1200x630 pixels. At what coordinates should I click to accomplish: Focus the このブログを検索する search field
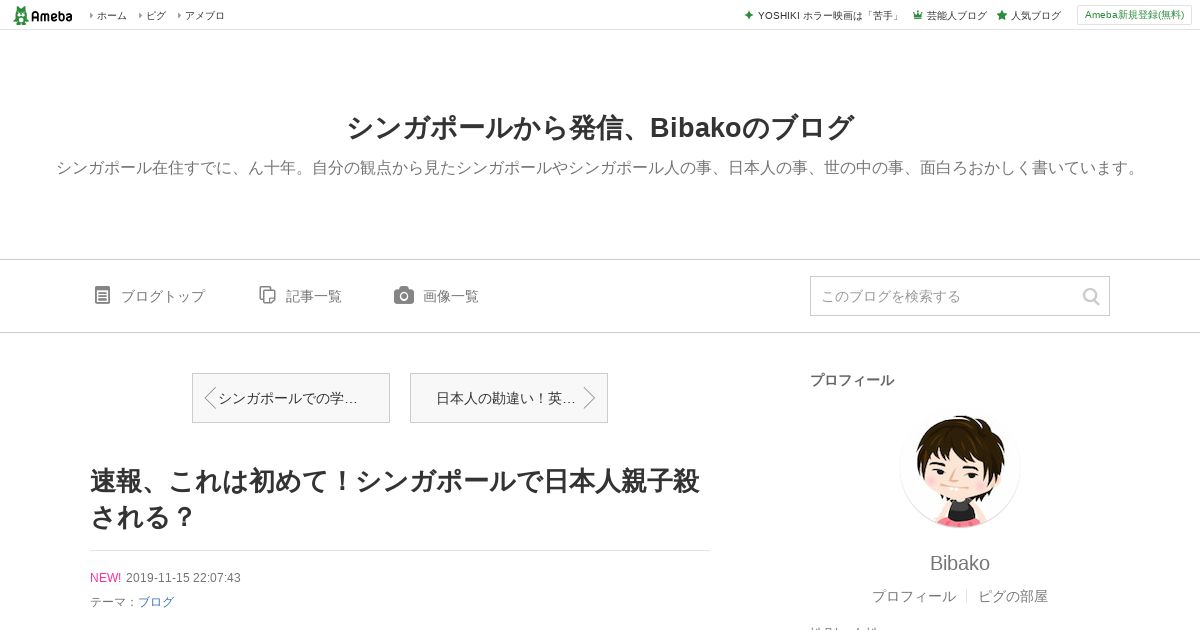tap(945, 296)
